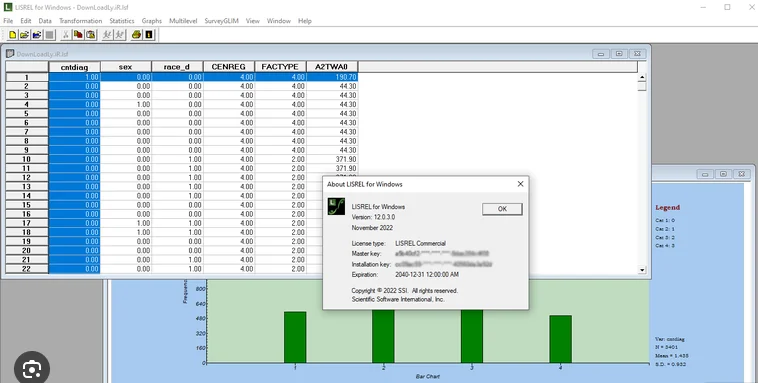Click the Copy toolbar icon
This screenshot has width=758, height=383.
tap(78, 35)
